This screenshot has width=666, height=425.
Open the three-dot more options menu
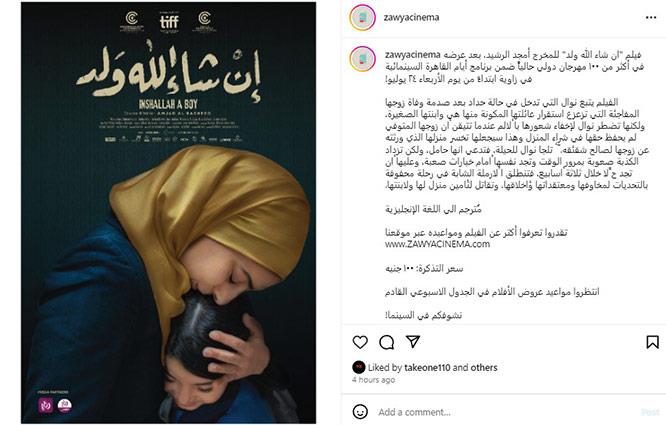[651, 17]
